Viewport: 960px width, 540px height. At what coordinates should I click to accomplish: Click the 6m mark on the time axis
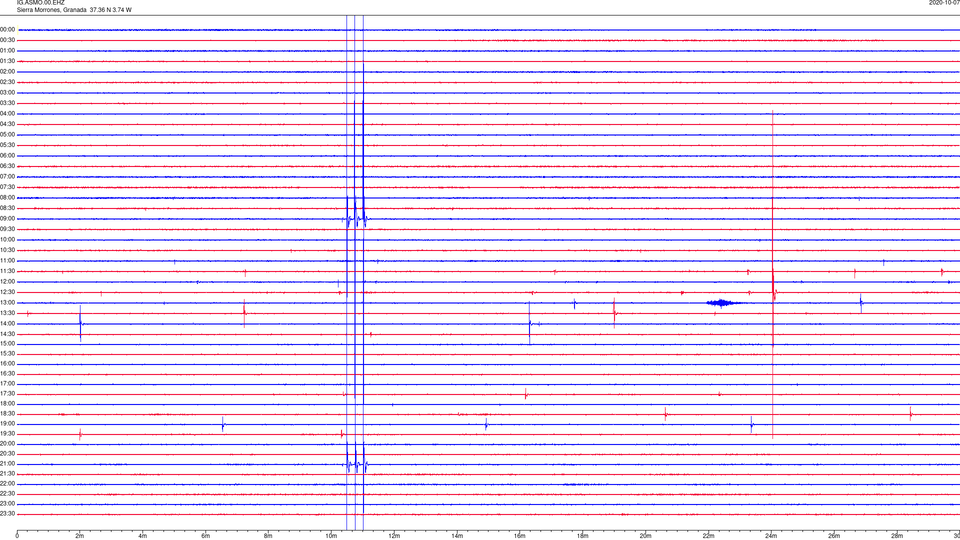206,536
